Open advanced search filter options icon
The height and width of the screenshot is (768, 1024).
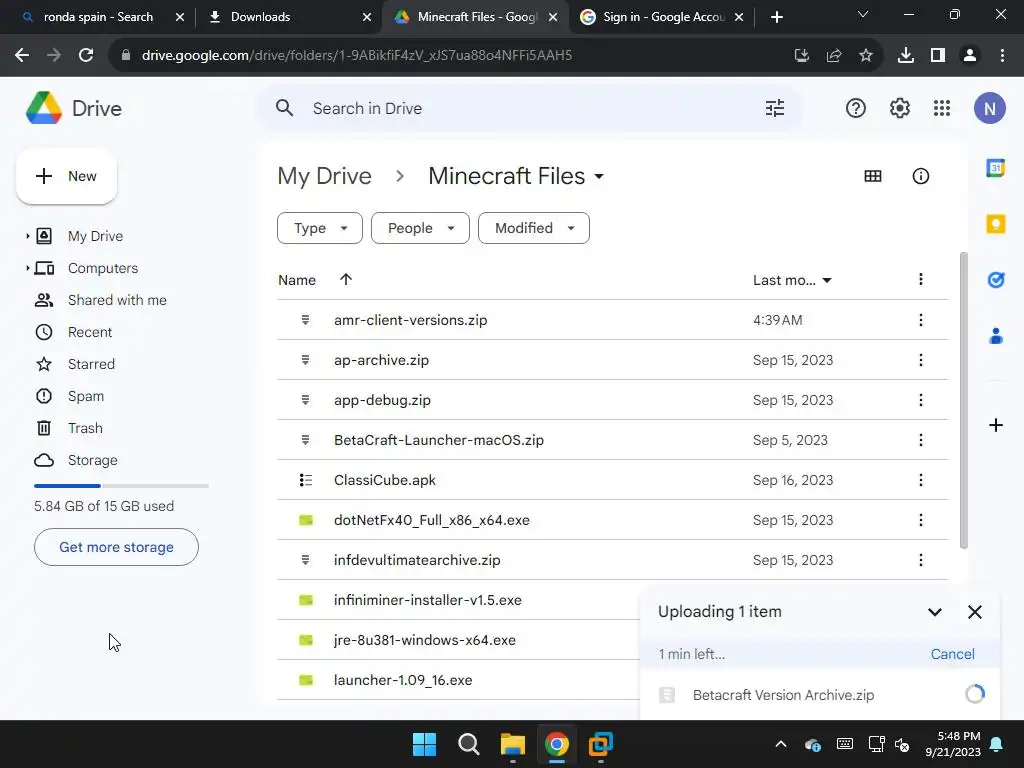(x=775, y=108)
